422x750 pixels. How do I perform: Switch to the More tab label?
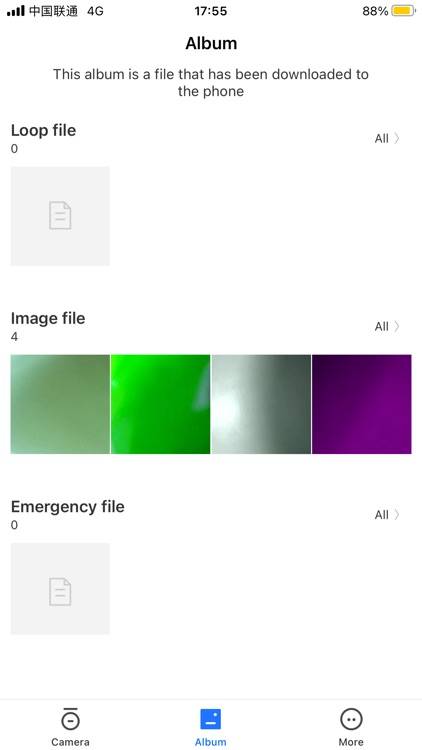pos(351,742)
